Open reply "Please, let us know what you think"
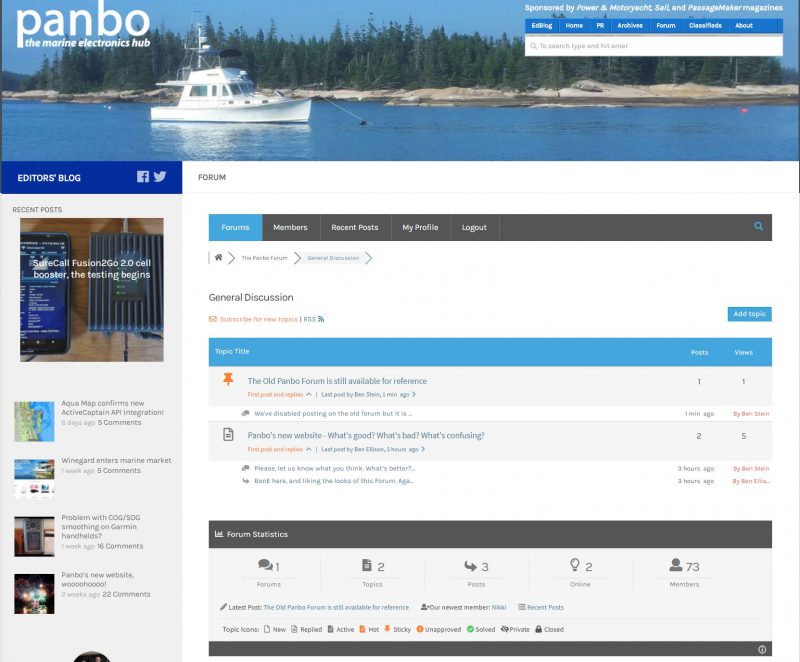The height and width of the screenshot is (662, 800). (335, 468)
